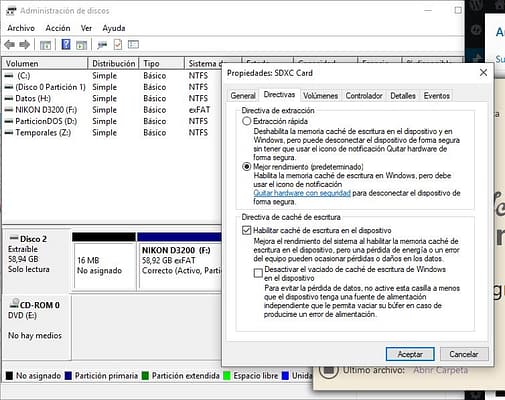The width and height of the screenshot is (505, 400).
Task: Click the drive icon beside Datos (H:)
Action: pos(9,99)
